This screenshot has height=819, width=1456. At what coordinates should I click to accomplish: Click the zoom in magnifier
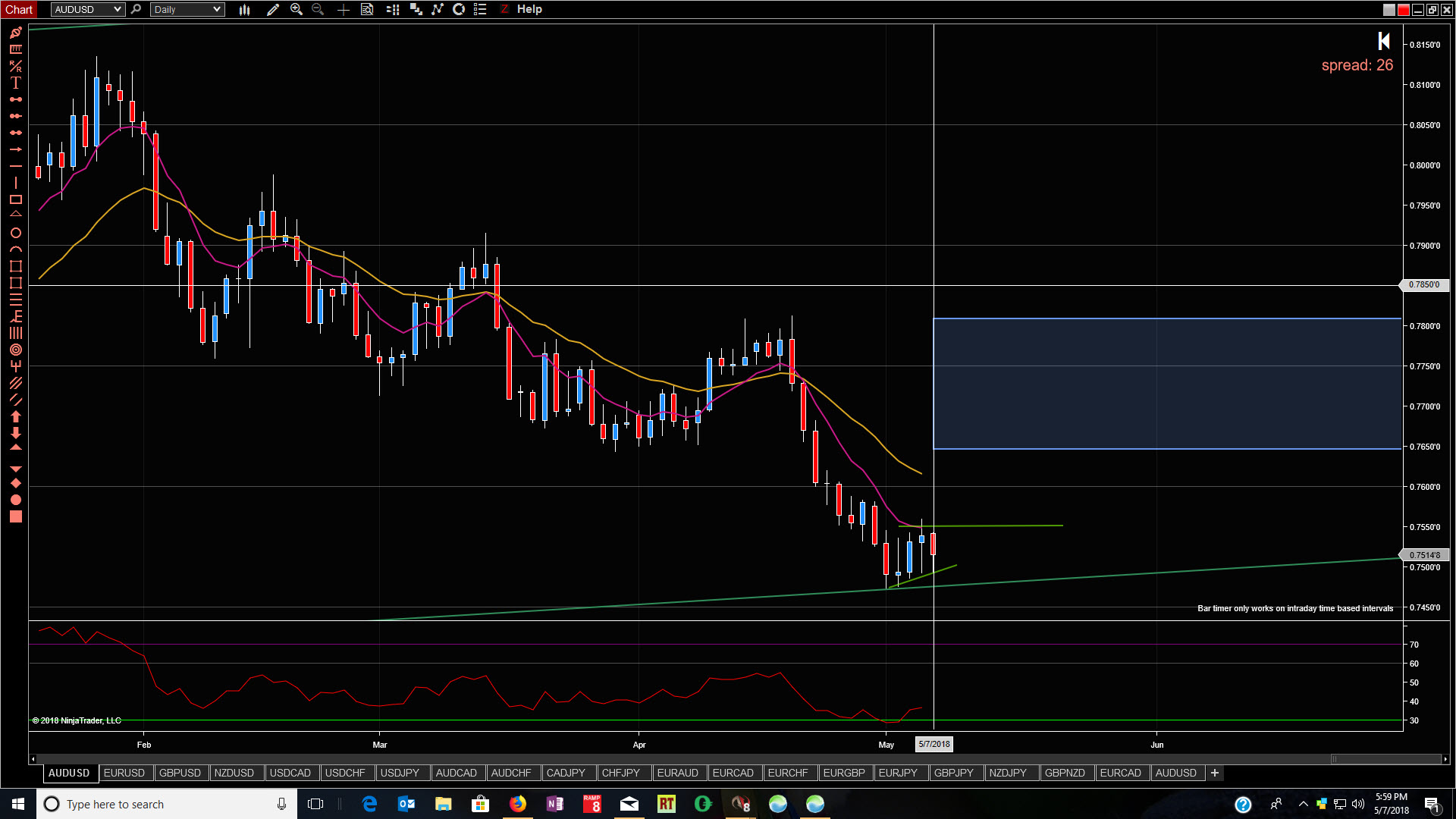297,9
